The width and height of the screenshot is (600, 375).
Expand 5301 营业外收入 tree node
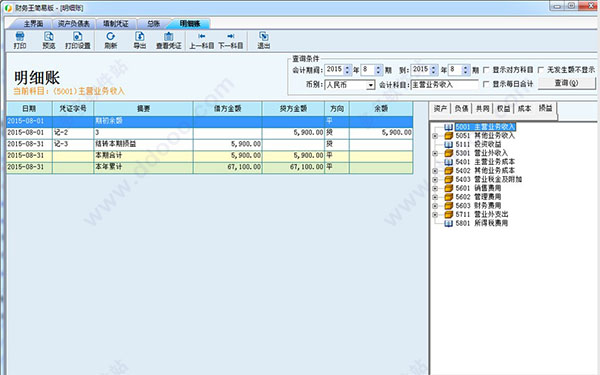pyautogui.click(x=435, y=153)
